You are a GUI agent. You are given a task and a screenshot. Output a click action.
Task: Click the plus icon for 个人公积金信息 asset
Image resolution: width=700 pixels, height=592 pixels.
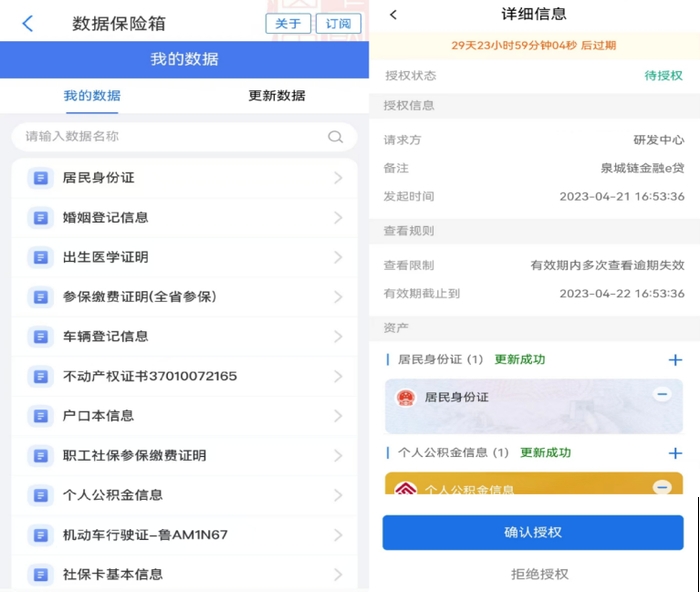pos(675,453)
